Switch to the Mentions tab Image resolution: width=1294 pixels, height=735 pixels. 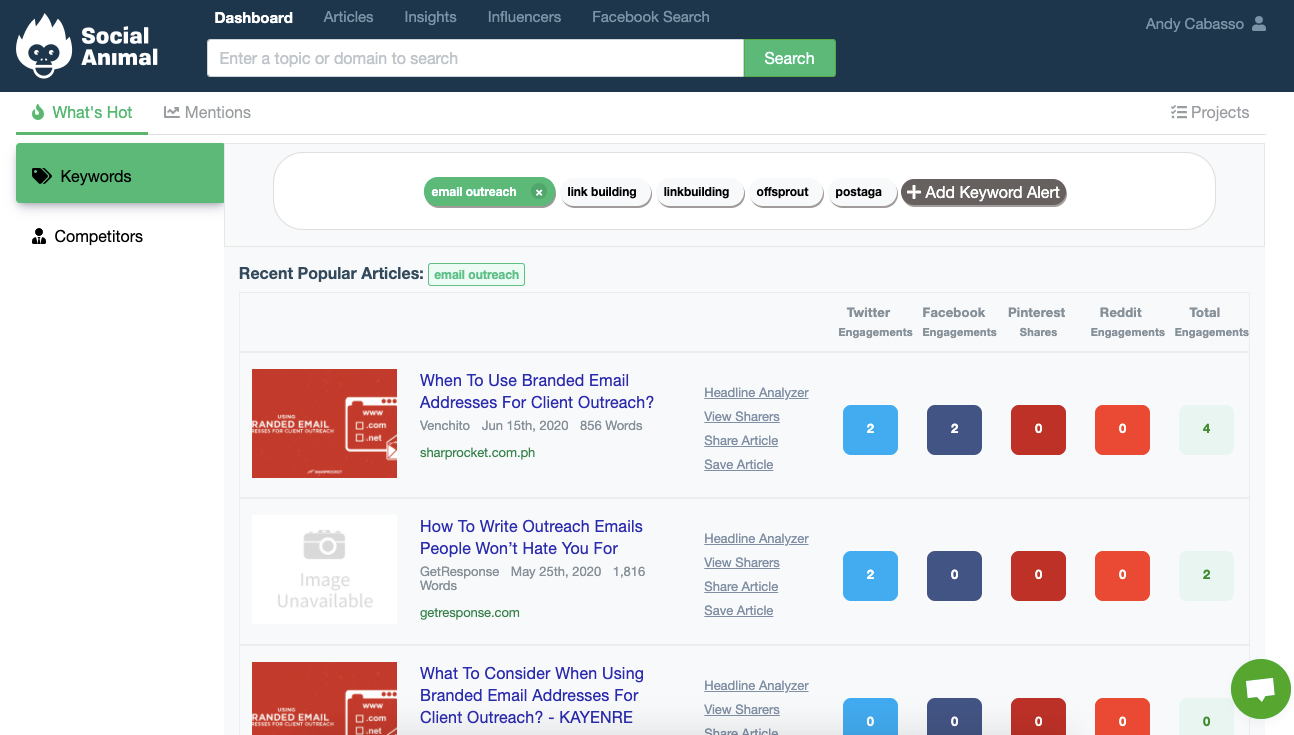pyautogui.click(x=207, y=112)
